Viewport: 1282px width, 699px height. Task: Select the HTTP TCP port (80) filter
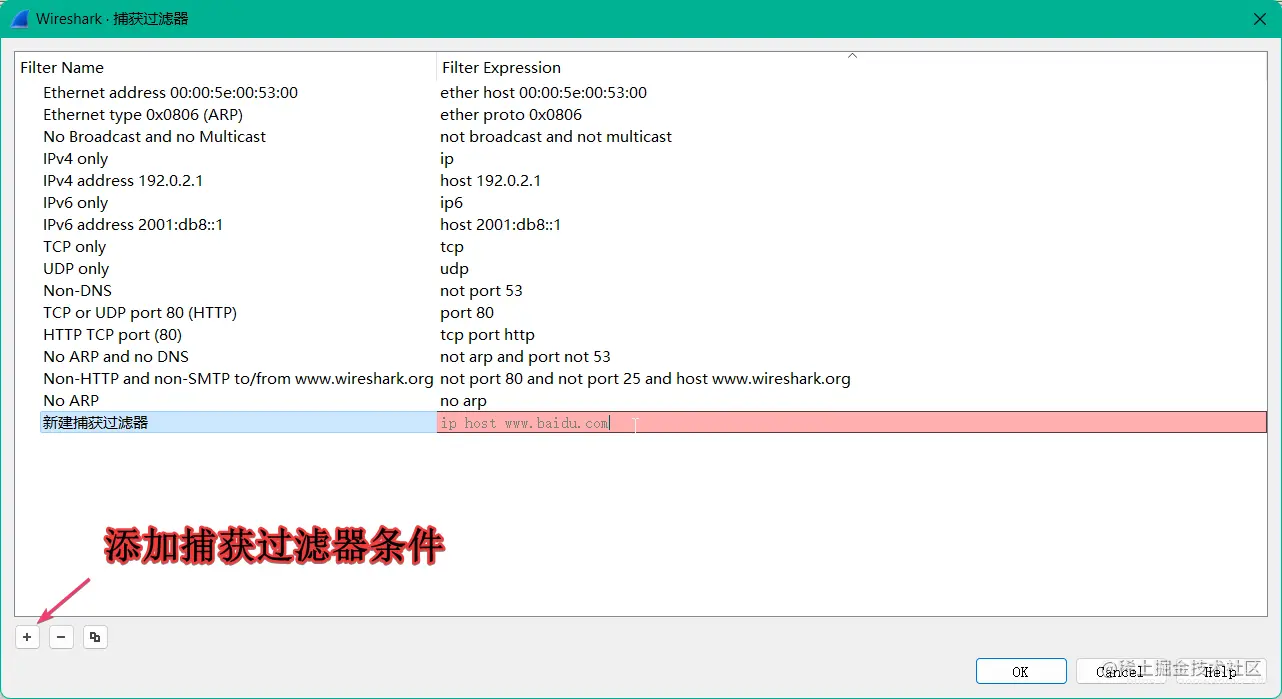(112, 335)
